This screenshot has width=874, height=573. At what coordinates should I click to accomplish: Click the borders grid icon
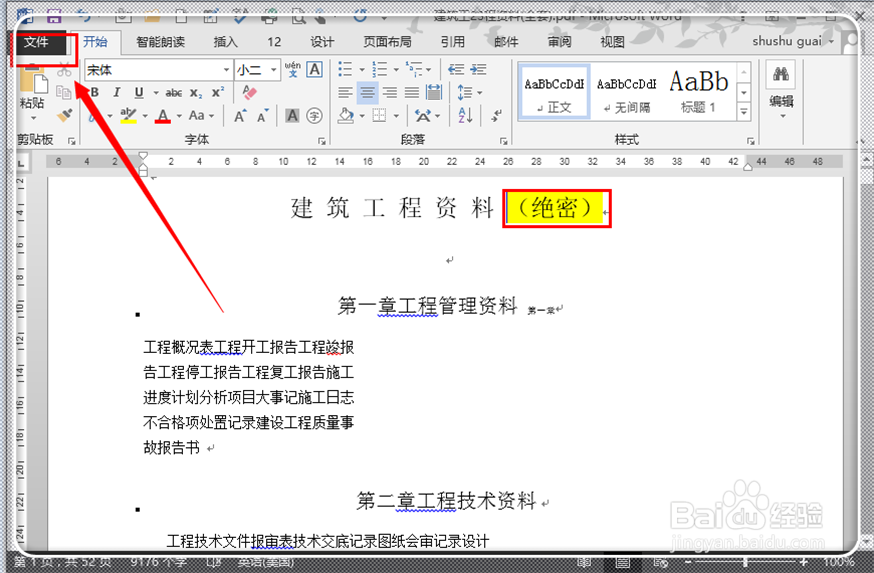[x=380, y=116]
